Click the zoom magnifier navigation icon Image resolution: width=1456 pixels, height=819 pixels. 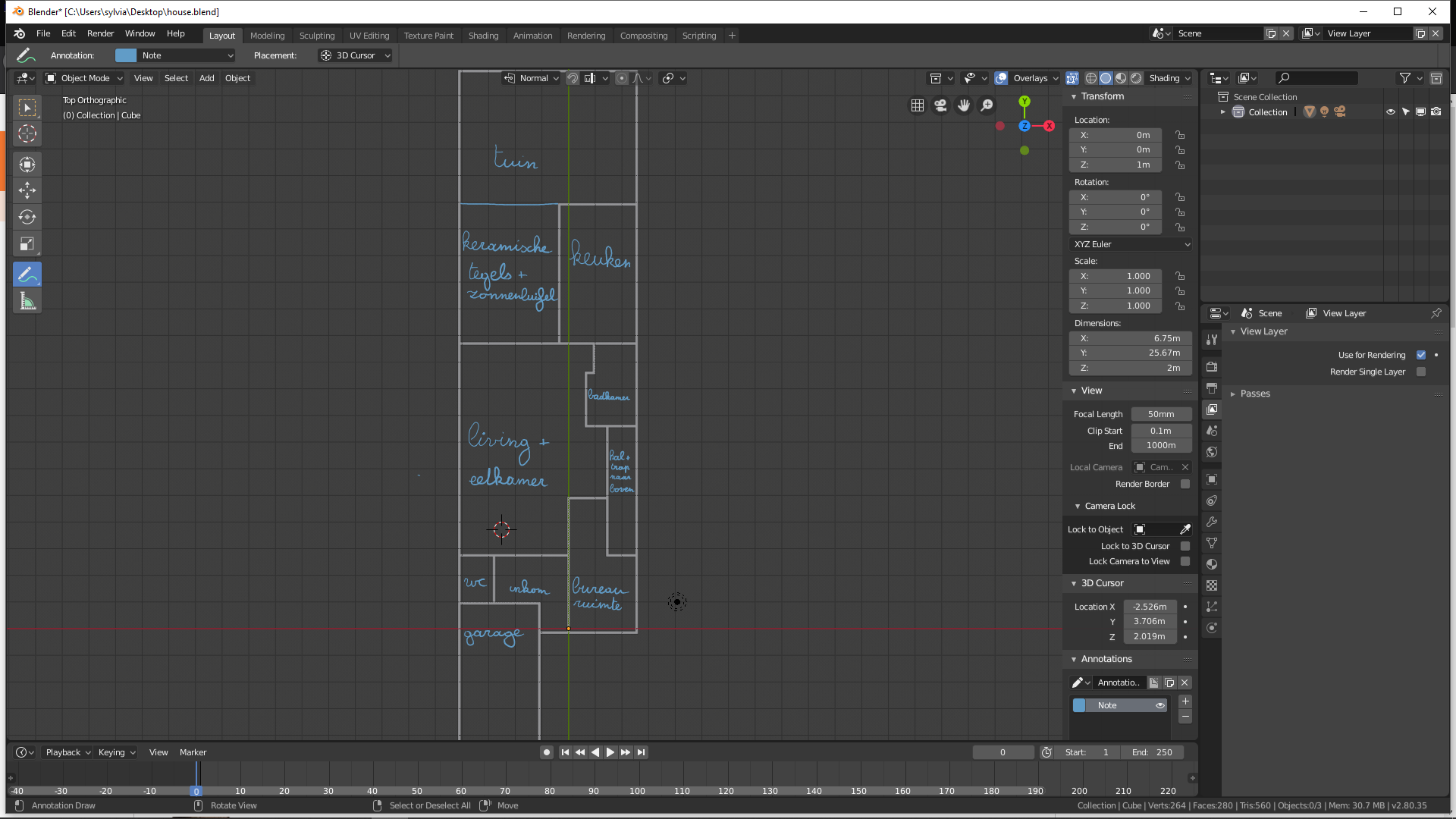(987, 105)
